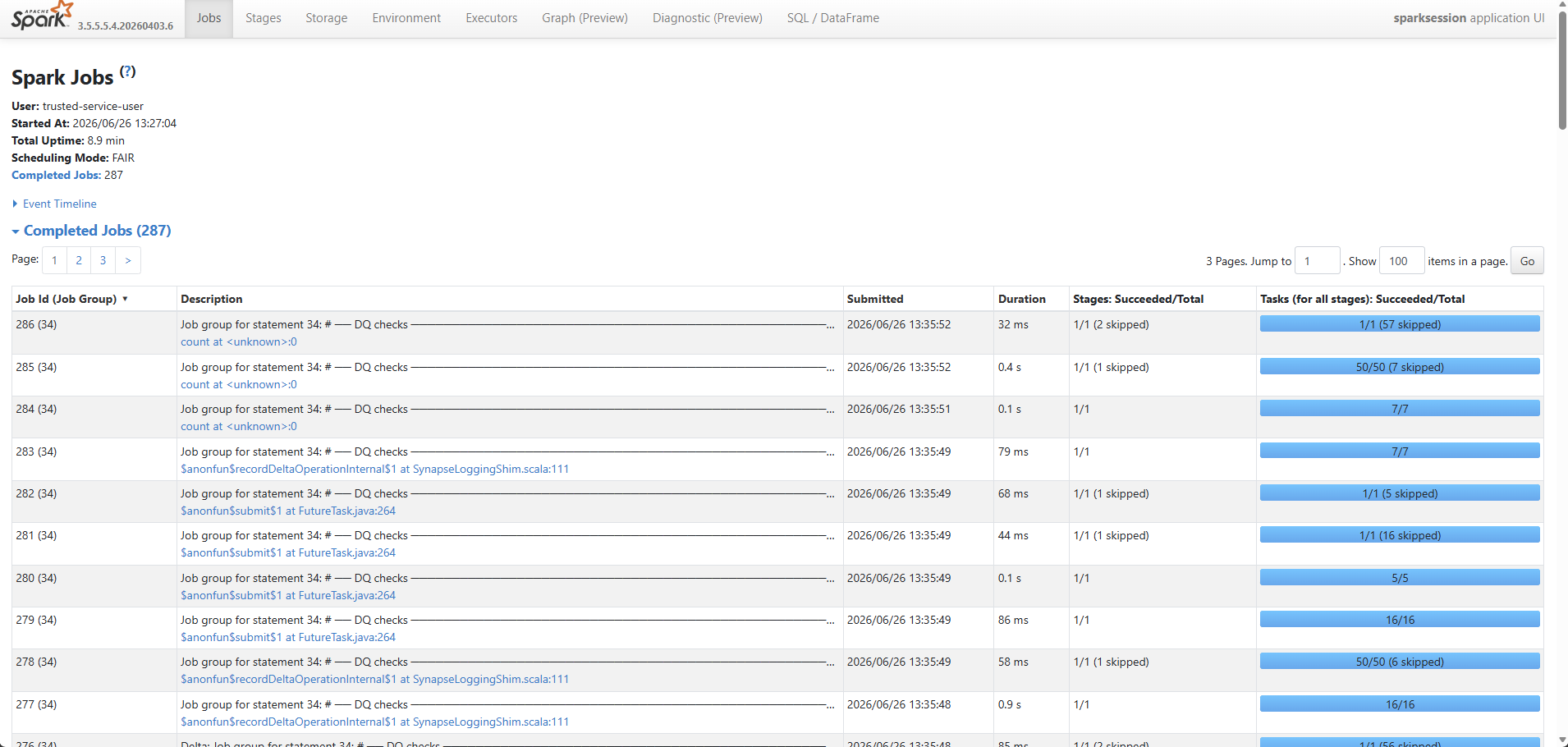Open job 285 count at <unknown>:0 link
The height and width of the screenshot is (747, 1568).
(239, 384)
